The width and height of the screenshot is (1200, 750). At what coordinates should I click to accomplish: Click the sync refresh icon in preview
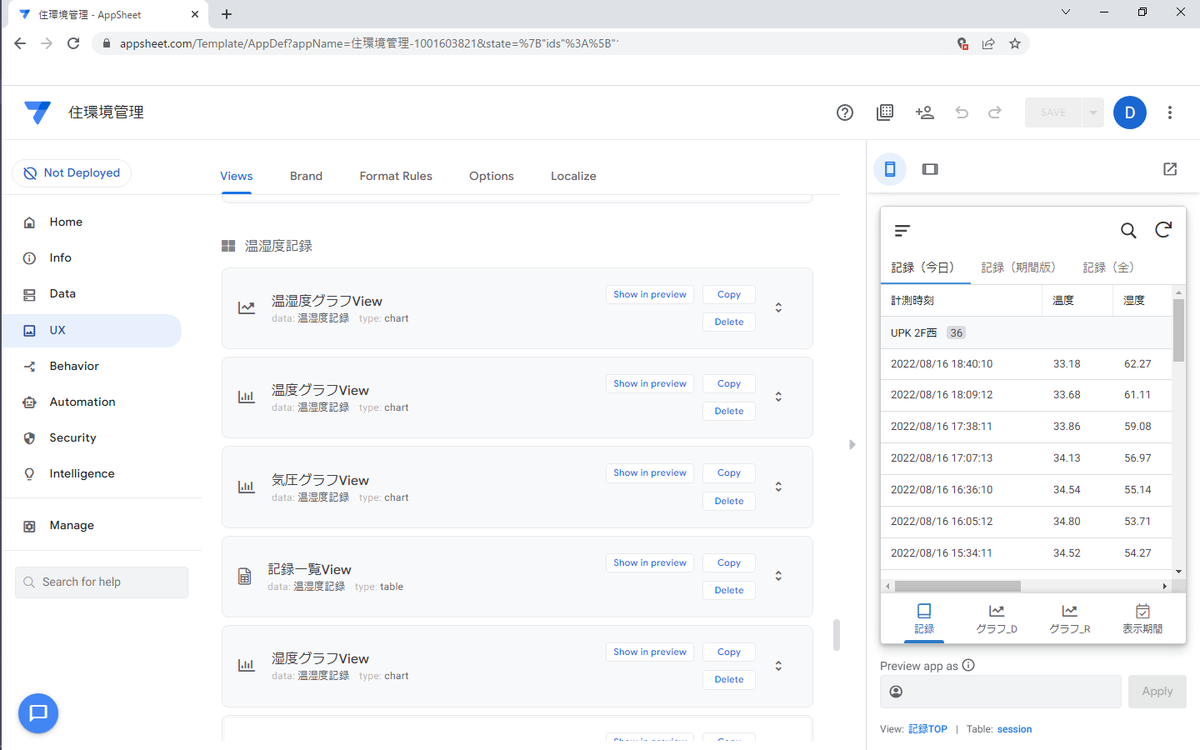1163,230
